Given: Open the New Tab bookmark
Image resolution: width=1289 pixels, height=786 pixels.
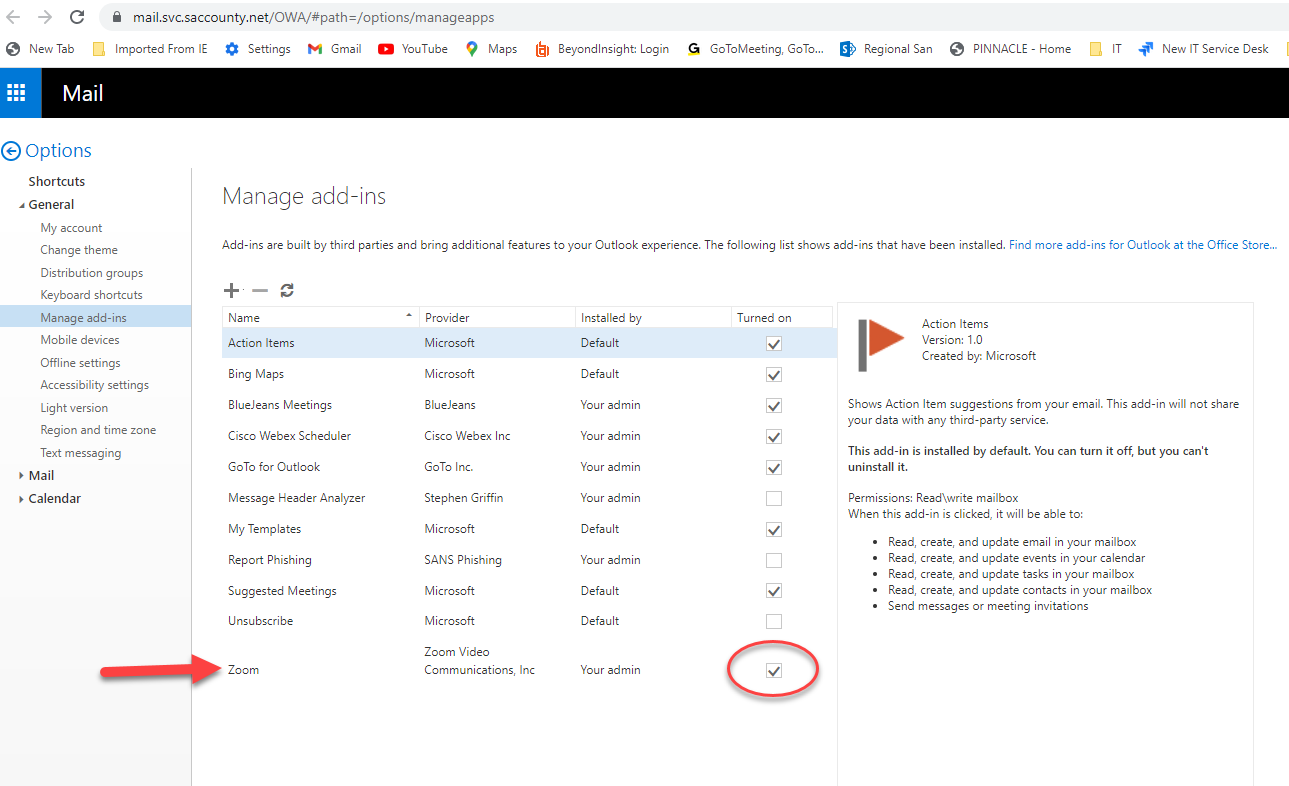Looking at the screenshot, I should pos(40,48).
